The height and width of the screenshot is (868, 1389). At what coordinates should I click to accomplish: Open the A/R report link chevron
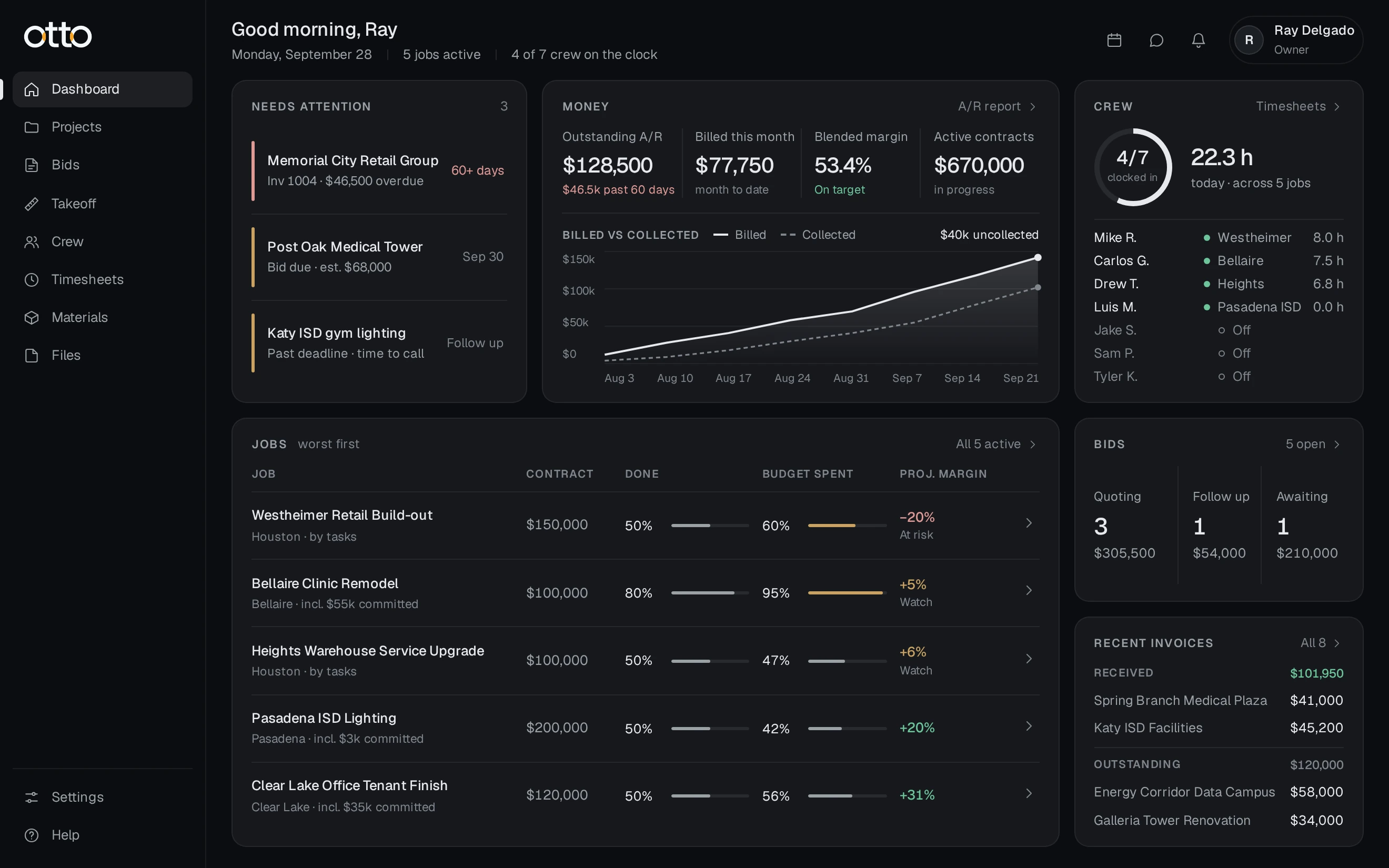[x=1033, y=107]
